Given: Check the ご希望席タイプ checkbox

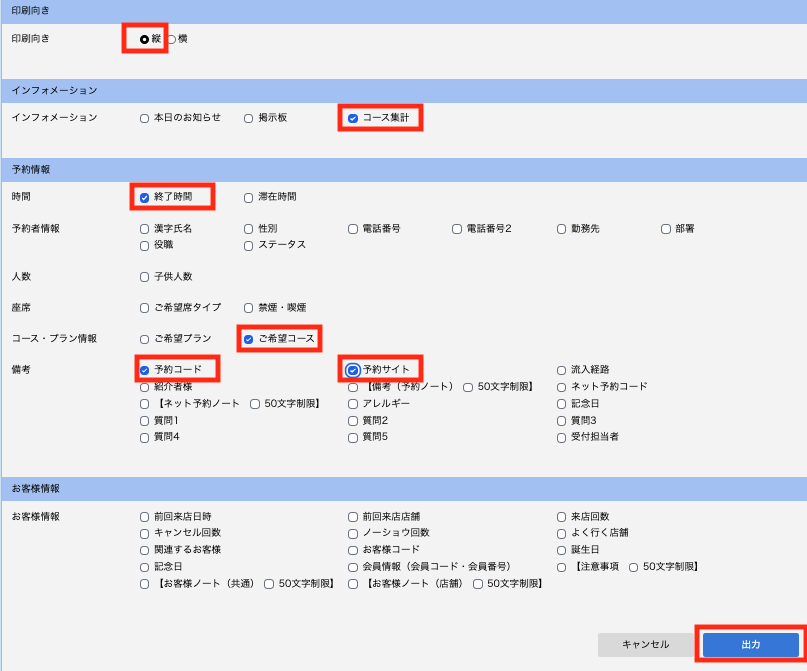Looking at the screenshot, I should tap(144, 308).
